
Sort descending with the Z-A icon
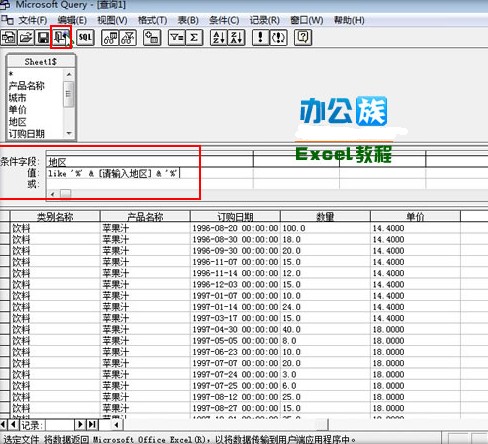pos(236,37)
